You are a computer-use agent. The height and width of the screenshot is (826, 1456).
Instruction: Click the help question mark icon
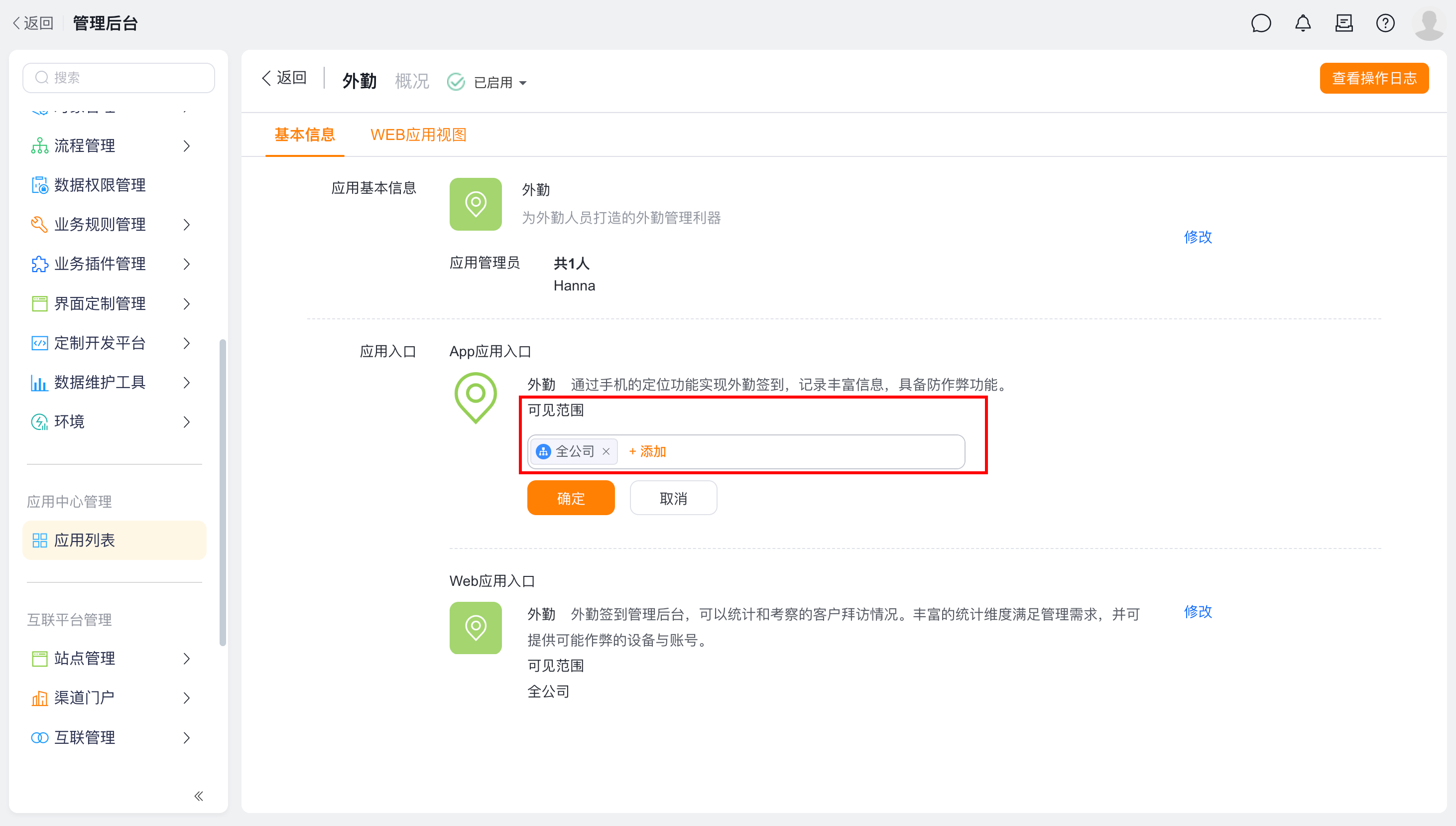pos(1385,23)
